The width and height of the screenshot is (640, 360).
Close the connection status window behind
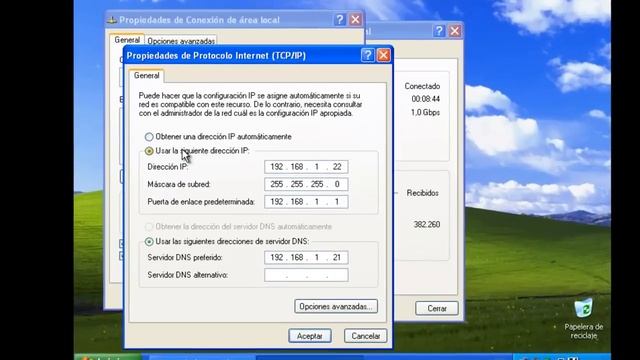pyautogui.click(x=455, y=31)
